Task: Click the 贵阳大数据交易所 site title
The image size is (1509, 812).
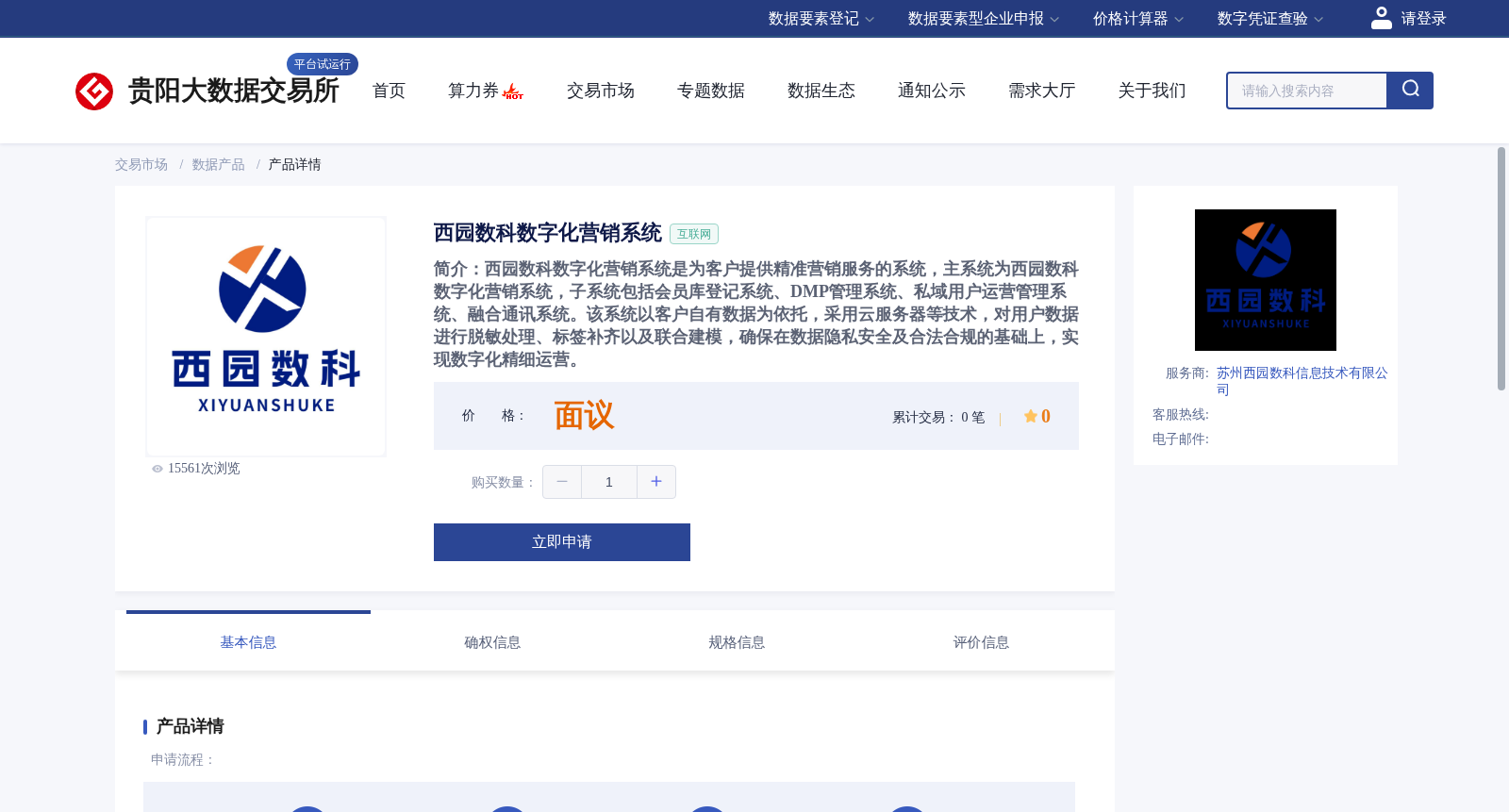Action: [233, 91]
